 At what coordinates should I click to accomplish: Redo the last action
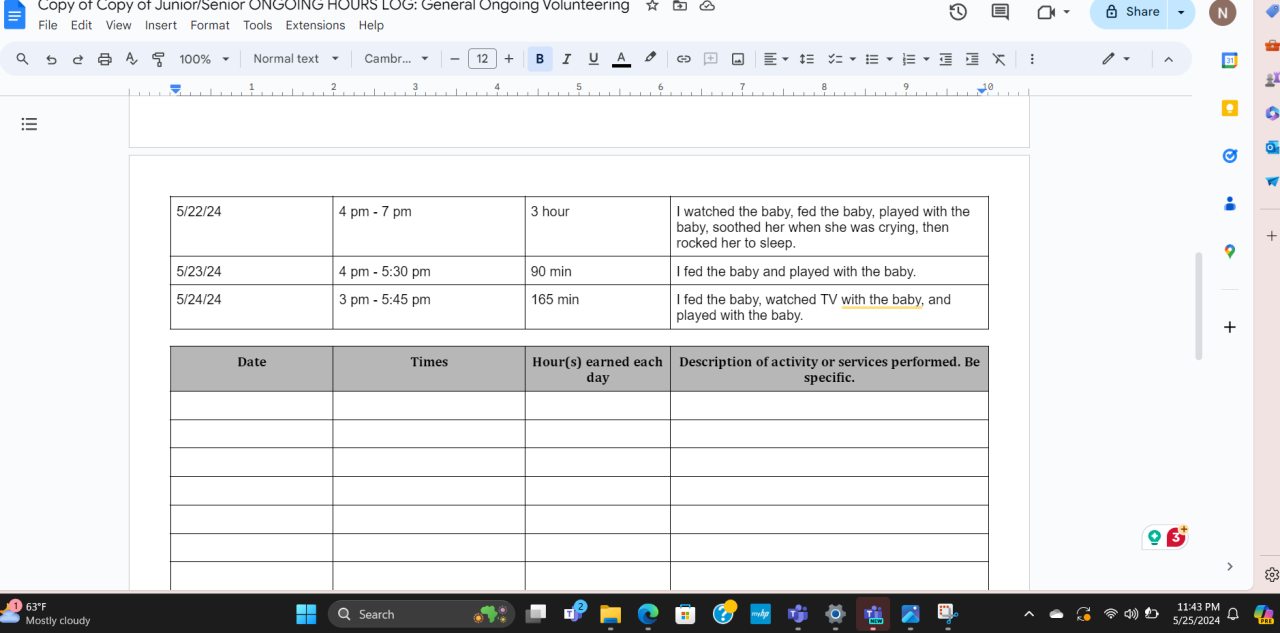pyautogui.click(x=78, y=59)
